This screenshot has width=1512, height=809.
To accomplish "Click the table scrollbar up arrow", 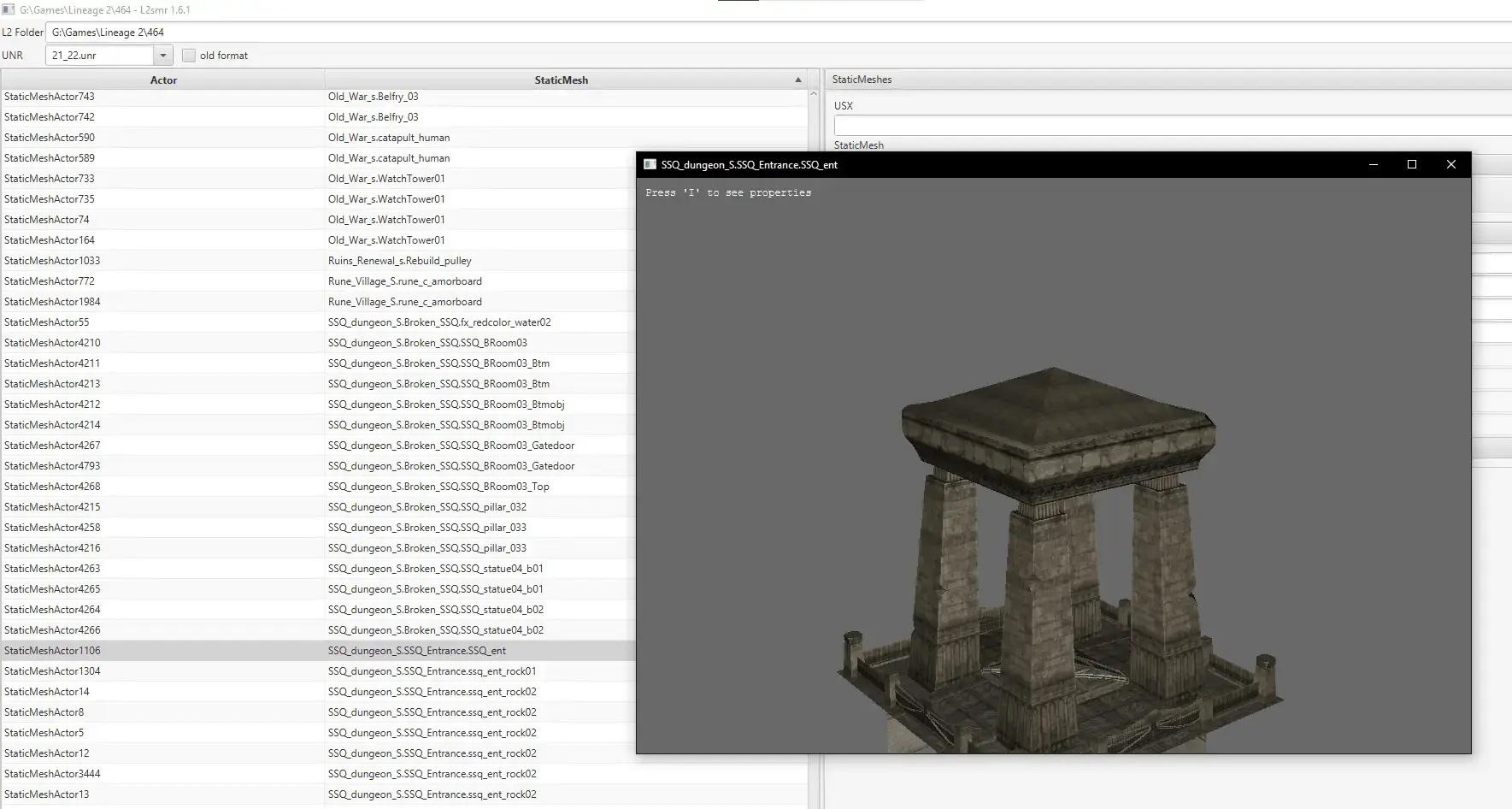I will tap(814, 93).
